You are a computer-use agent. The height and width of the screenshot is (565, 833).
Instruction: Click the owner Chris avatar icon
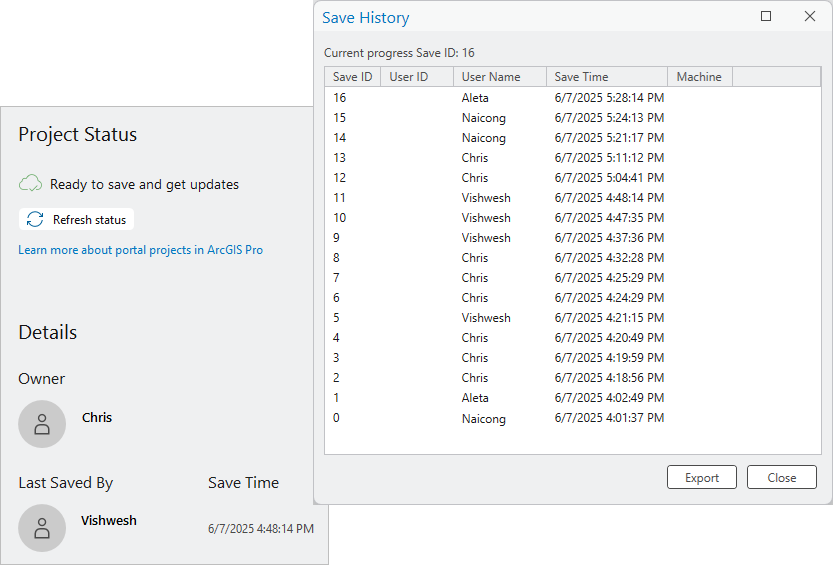pyautogui.click(x=42, y=423)
